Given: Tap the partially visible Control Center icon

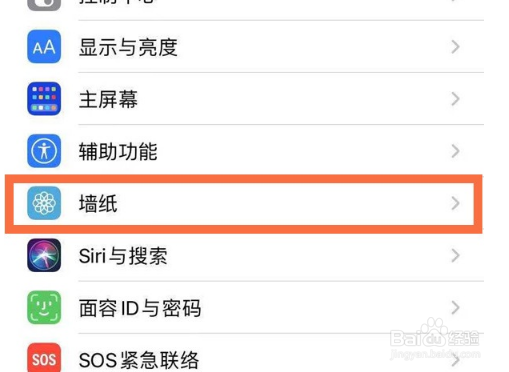Looking at the screenshot, I should [x=44, y=5].
